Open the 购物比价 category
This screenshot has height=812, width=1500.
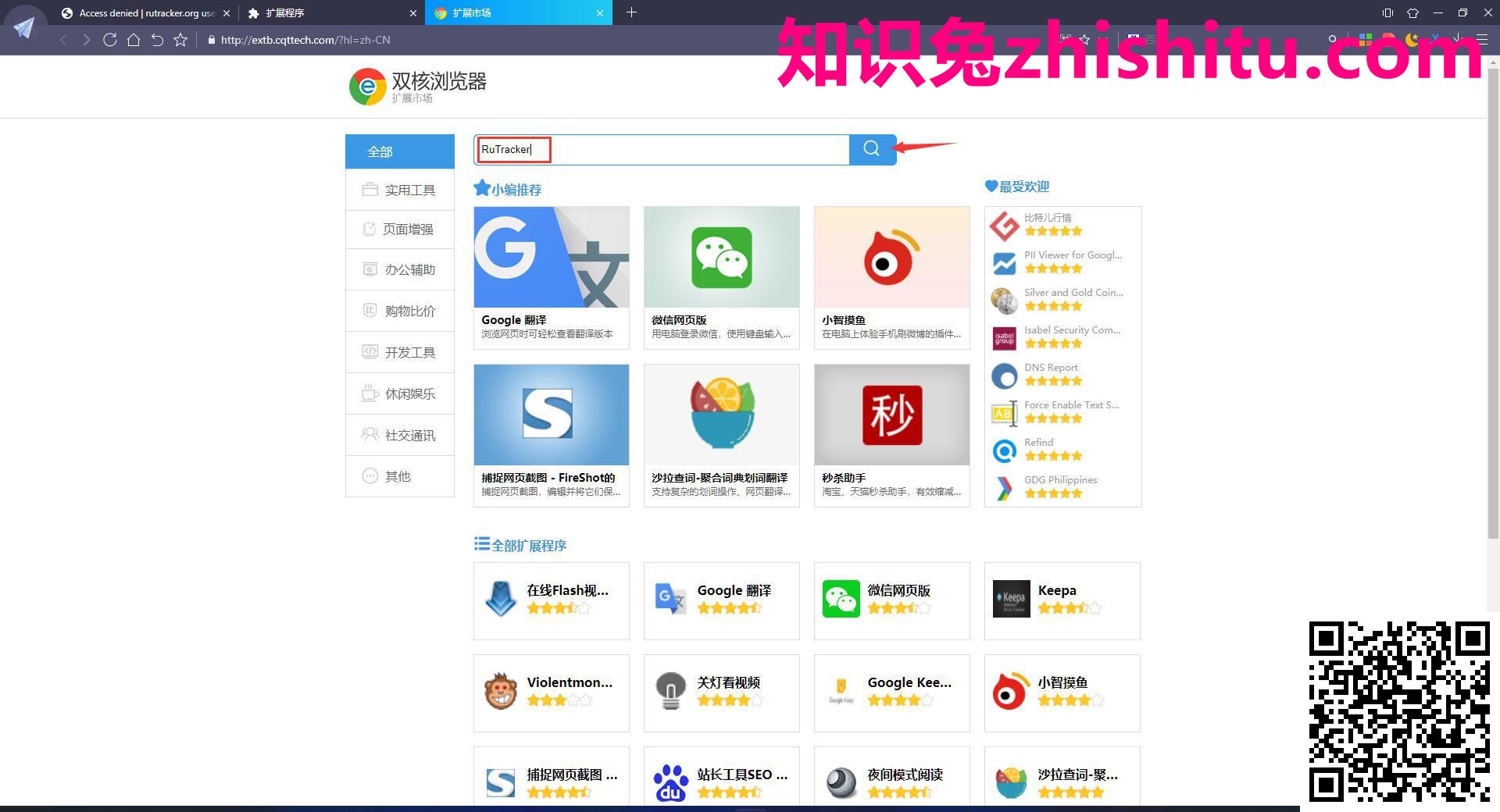[x=399, y=311]
